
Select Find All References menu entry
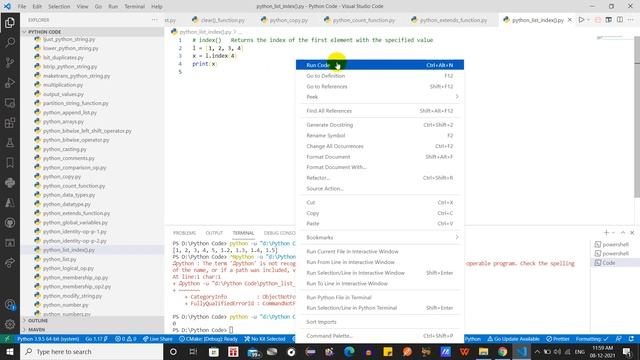(380, 111)
